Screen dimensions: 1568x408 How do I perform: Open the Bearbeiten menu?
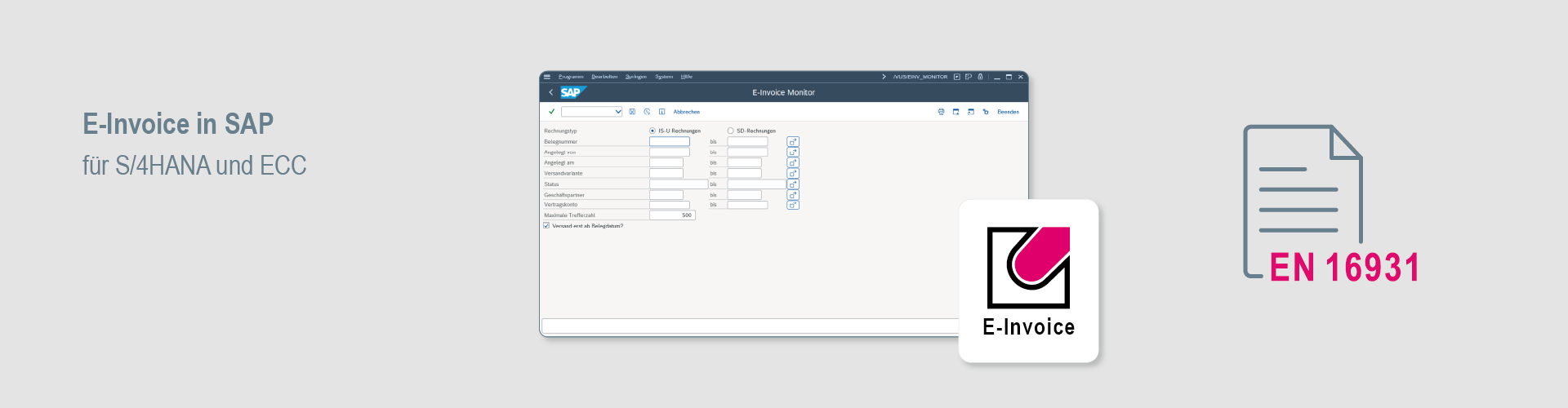604,77
